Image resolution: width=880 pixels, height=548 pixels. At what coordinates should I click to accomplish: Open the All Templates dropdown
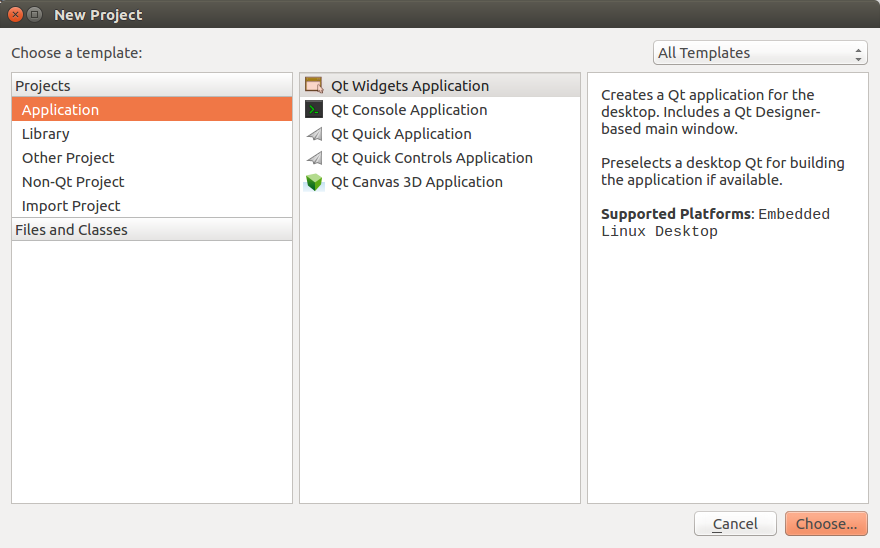coord(758,53)
